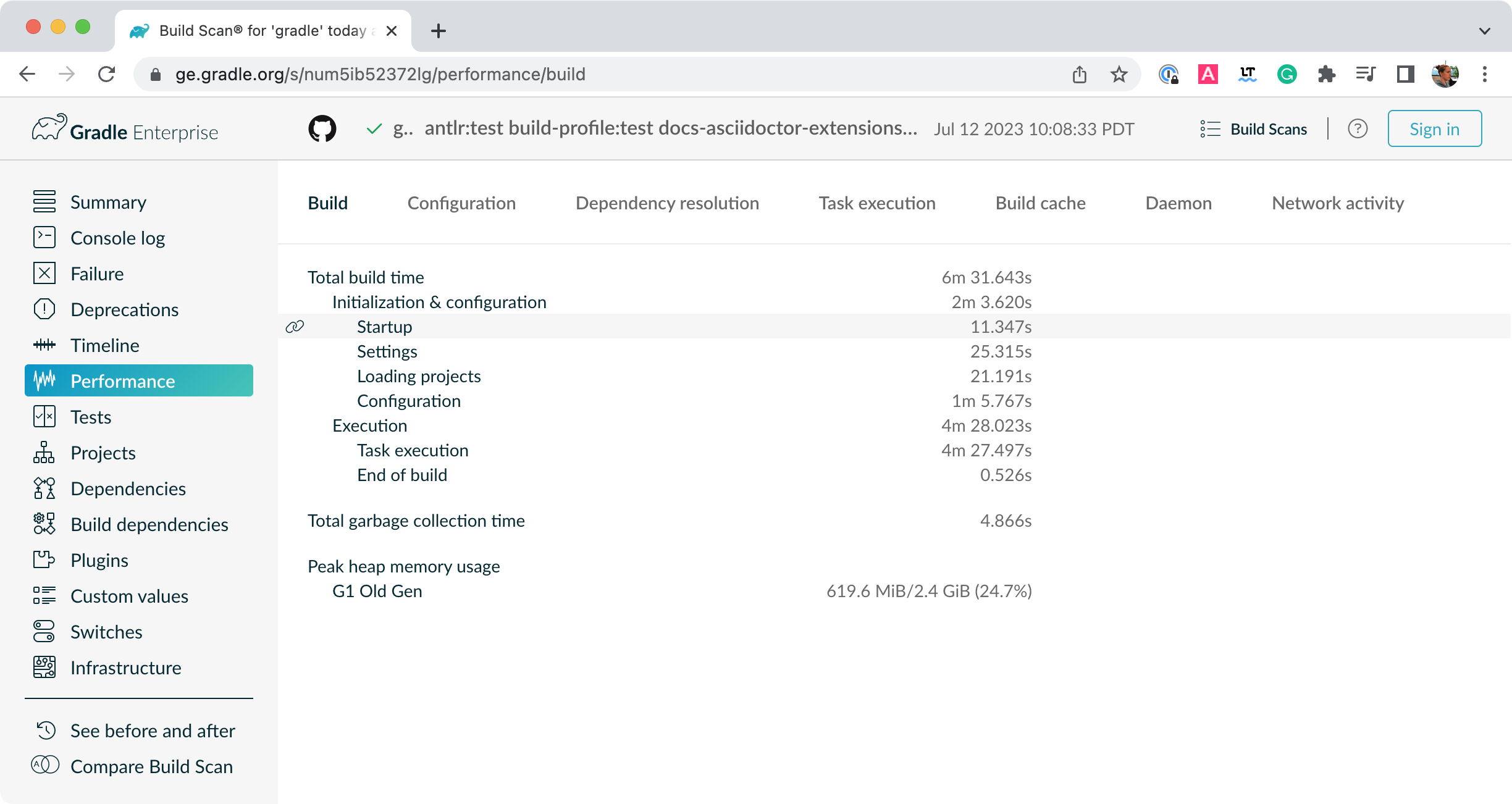Select the Timeline view in the sidebar

click(x=104, y=345)
